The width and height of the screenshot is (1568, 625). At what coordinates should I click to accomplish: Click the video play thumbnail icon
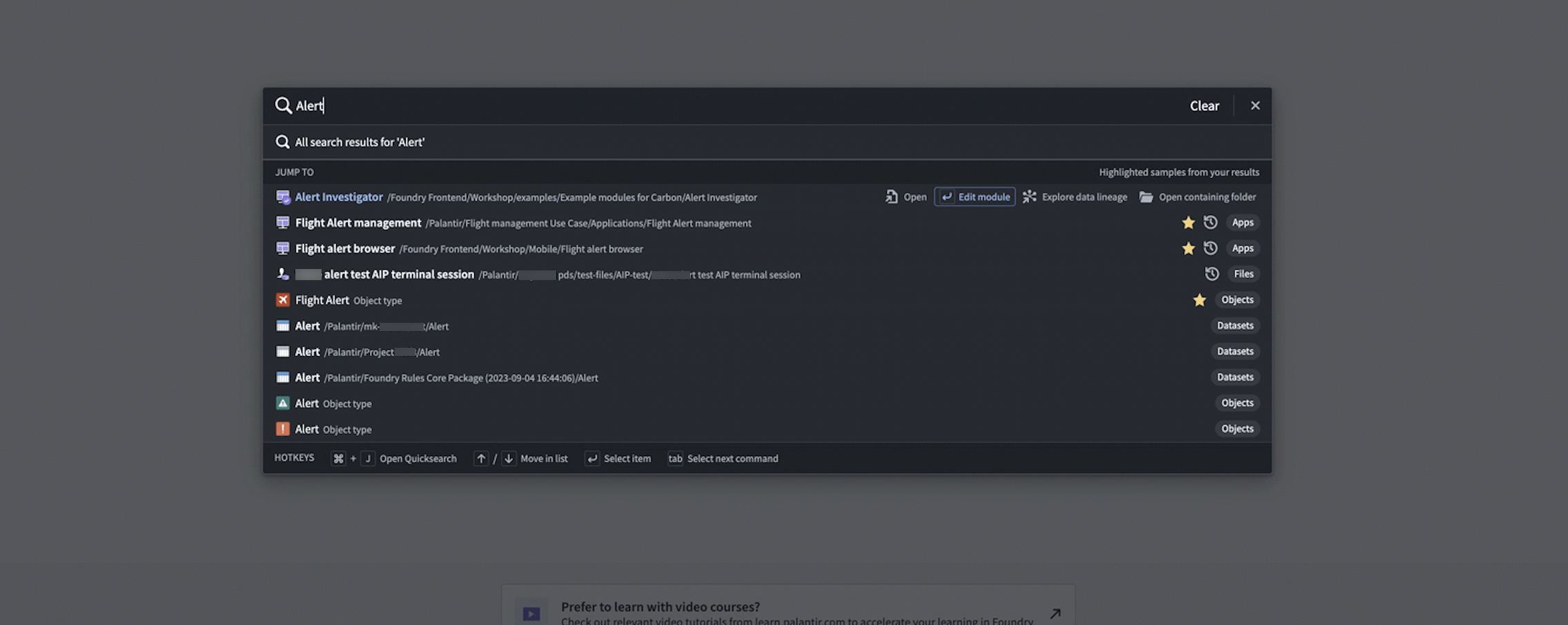coord(531,613)
